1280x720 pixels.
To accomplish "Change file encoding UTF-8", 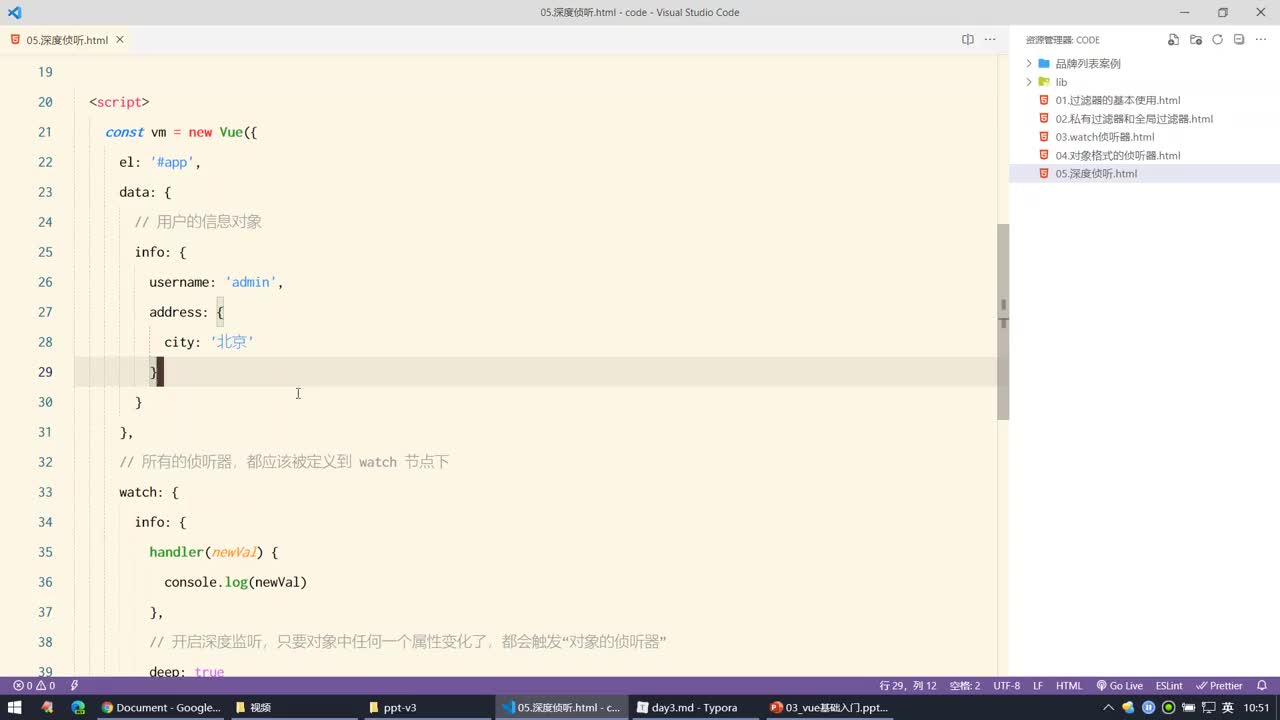I will 1007,686.
